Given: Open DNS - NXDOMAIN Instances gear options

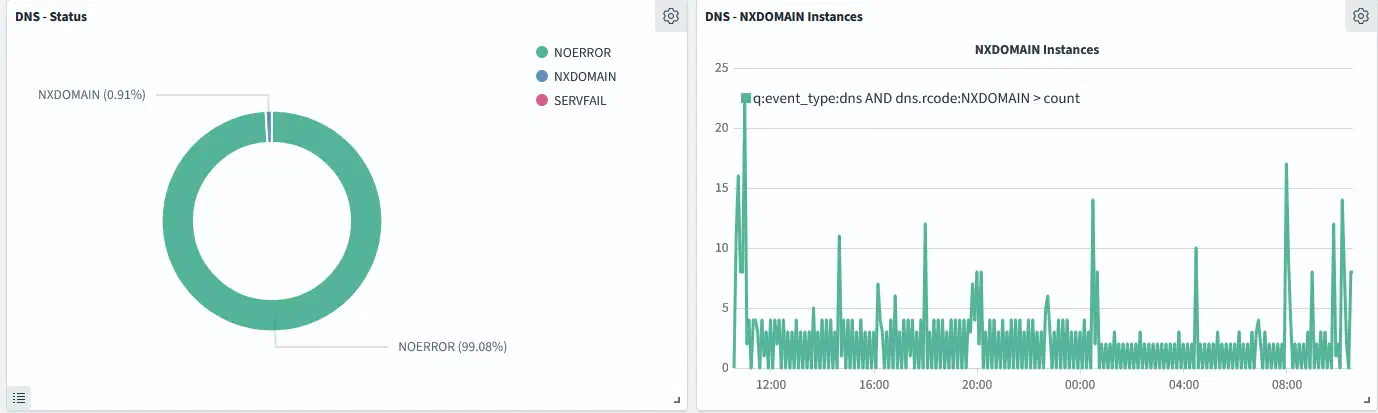Looking at the screenshot, I should [1360, 16].
